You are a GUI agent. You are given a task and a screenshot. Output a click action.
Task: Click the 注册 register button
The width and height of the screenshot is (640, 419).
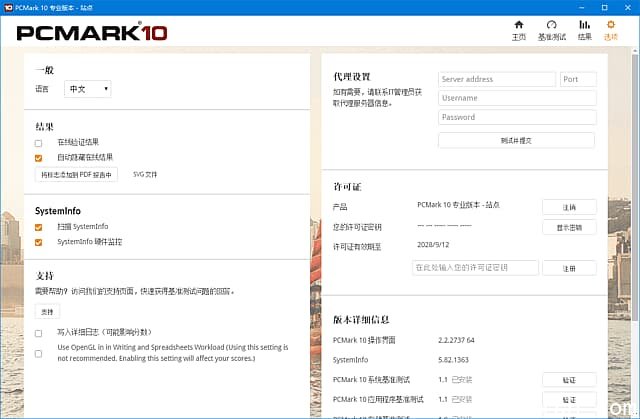[x=569, y=268]
